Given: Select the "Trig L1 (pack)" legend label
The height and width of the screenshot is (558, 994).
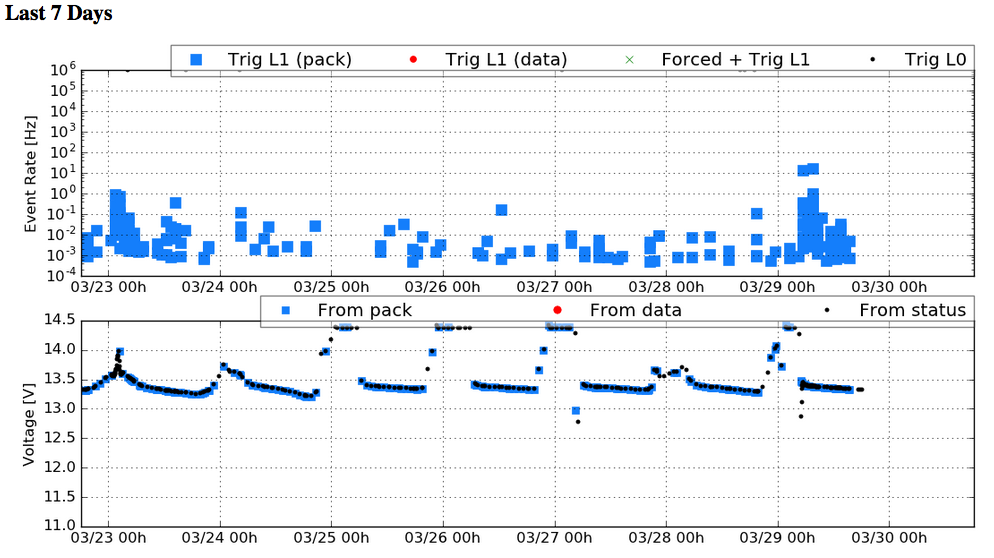Looking at the screenshot, I should click(290, 60).
